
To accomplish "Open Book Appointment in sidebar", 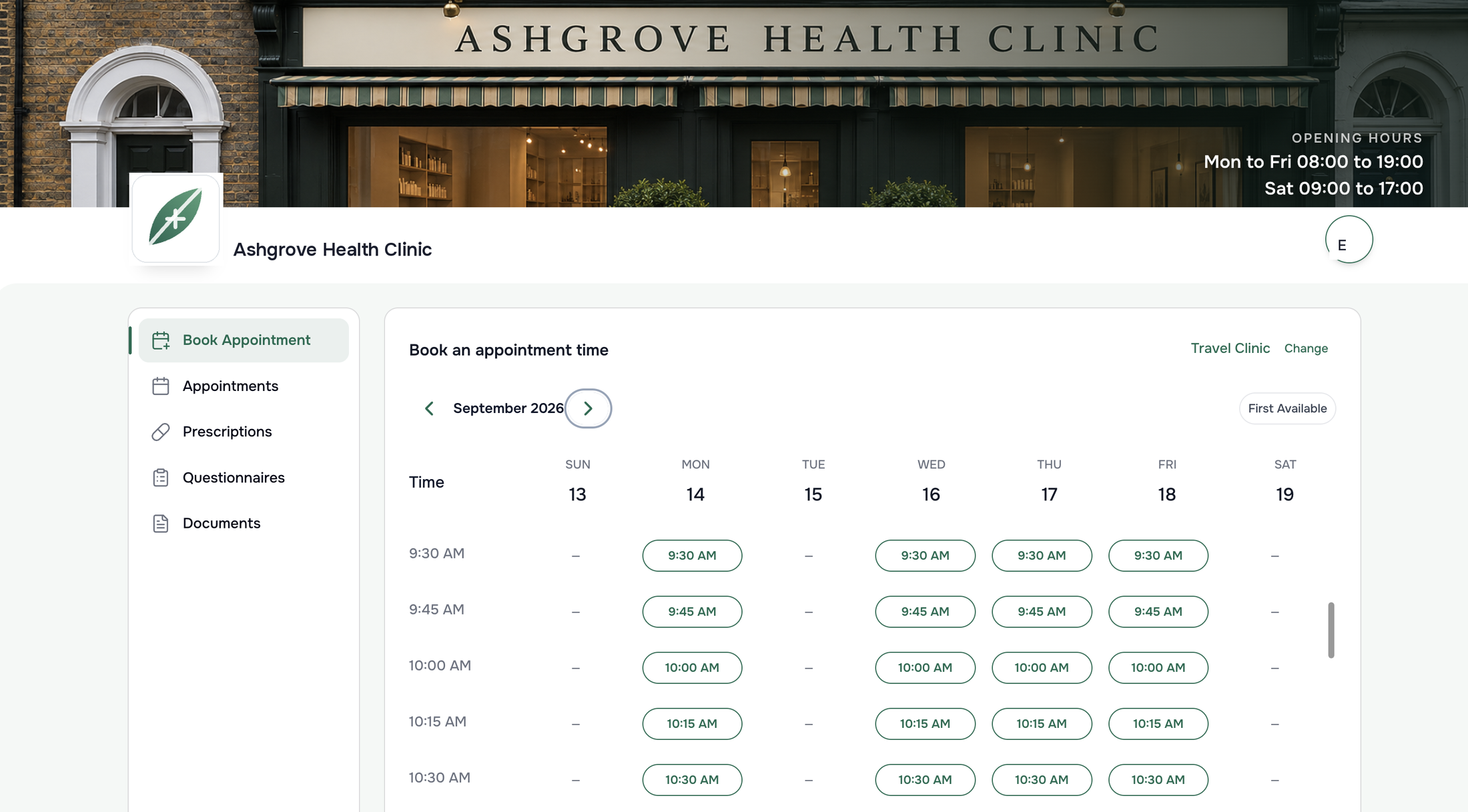I will 244,340.
